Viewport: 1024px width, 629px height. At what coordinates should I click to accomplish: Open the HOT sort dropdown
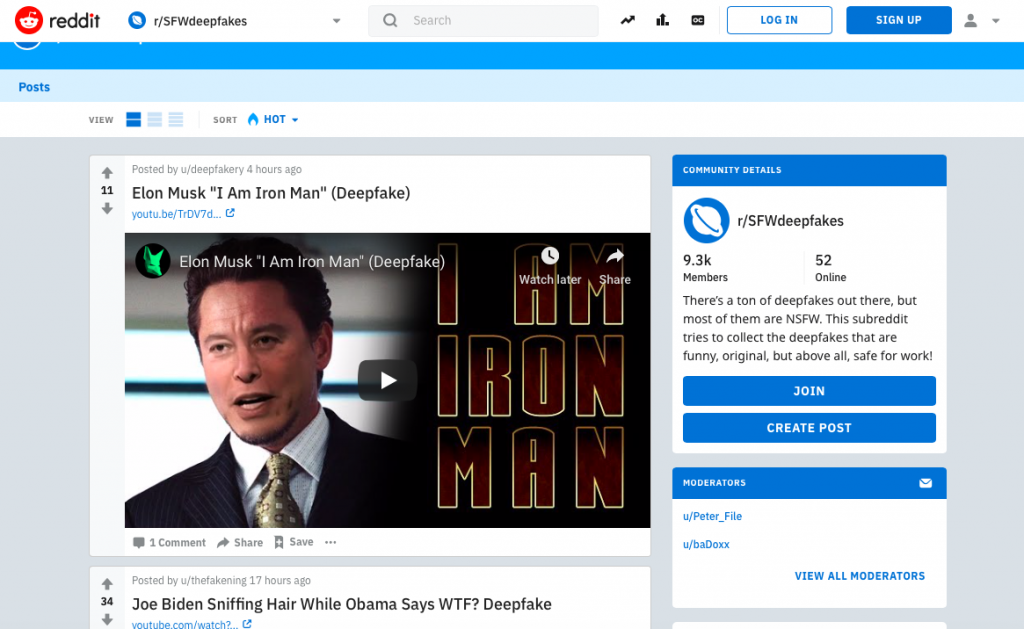(x=273, y=120)
